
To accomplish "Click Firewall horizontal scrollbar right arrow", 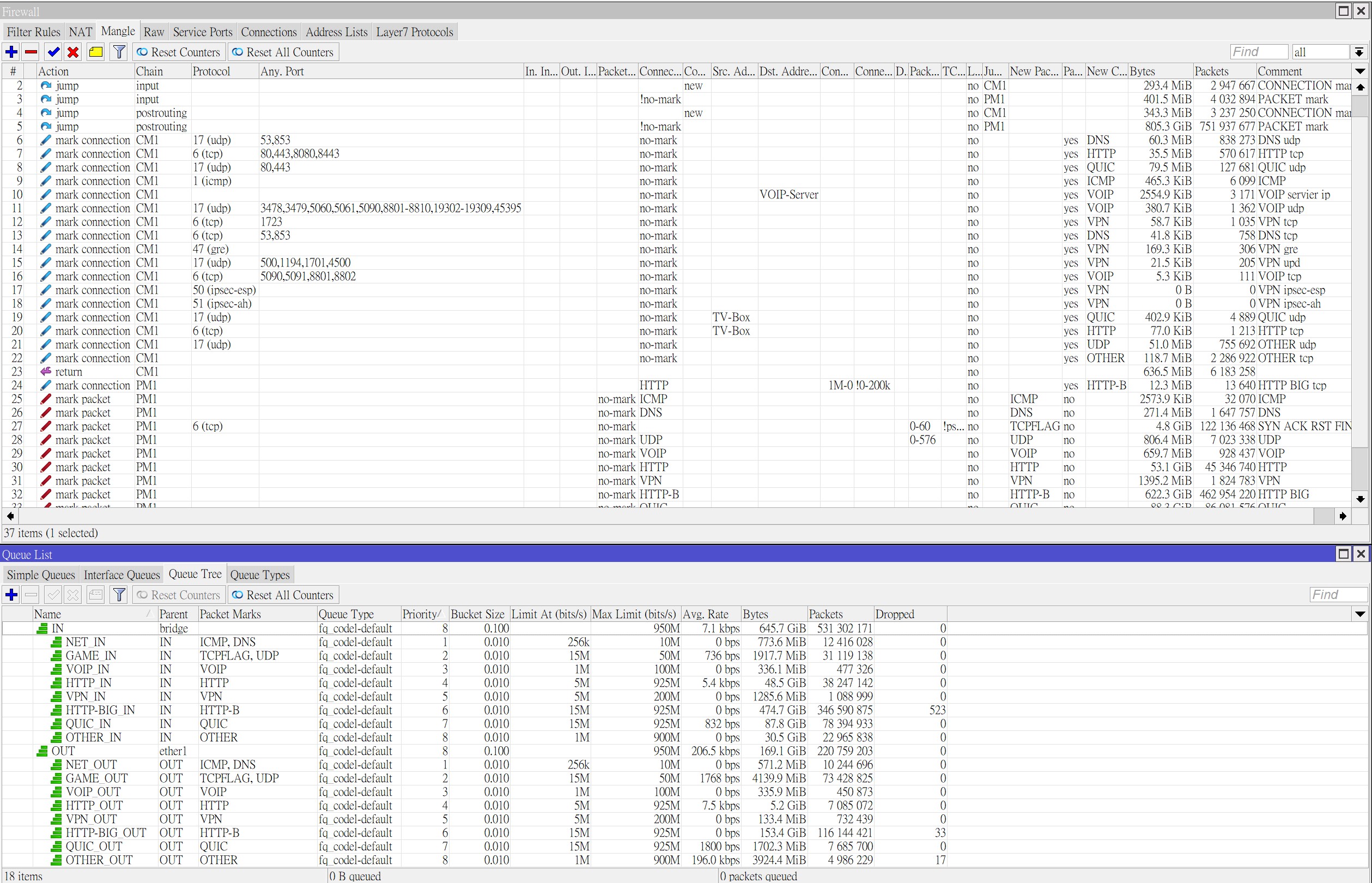I will pos(1342,516).
